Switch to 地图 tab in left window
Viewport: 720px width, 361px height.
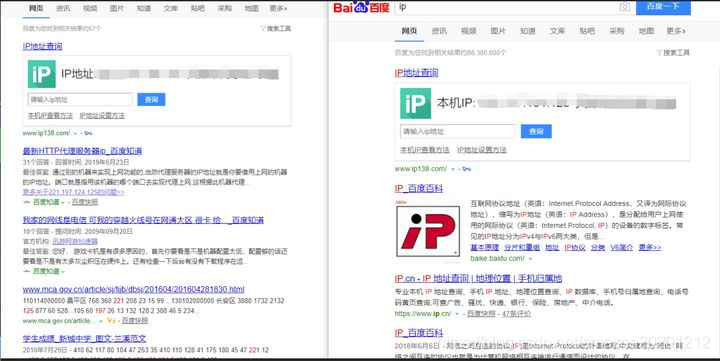[251, 8]
